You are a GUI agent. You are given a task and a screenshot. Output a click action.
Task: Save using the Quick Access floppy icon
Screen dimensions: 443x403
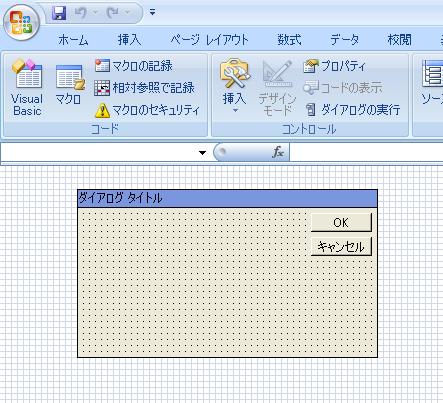coord(59,13)
